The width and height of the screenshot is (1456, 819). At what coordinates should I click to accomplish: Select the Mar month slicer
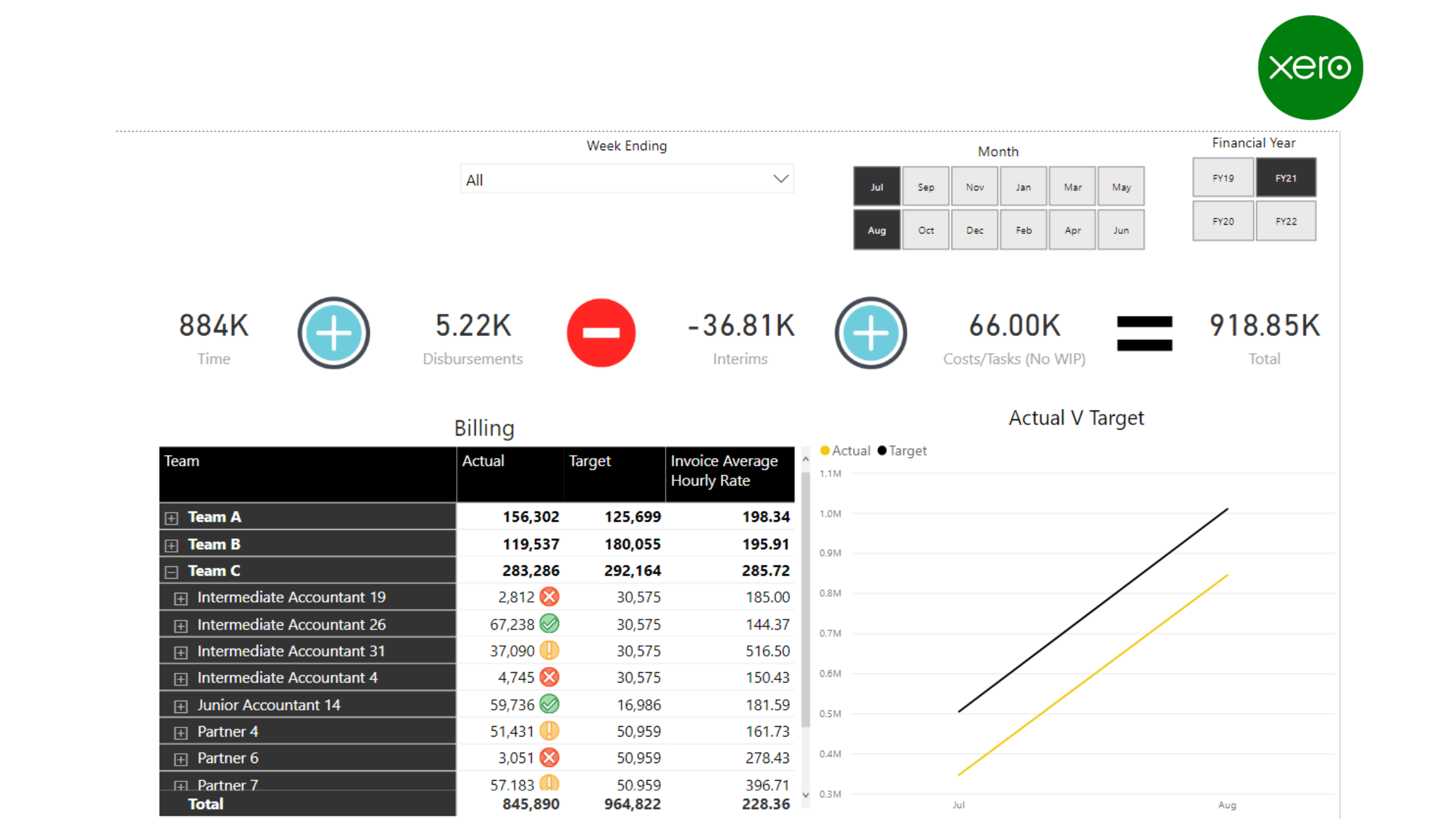coord(1072,187)
